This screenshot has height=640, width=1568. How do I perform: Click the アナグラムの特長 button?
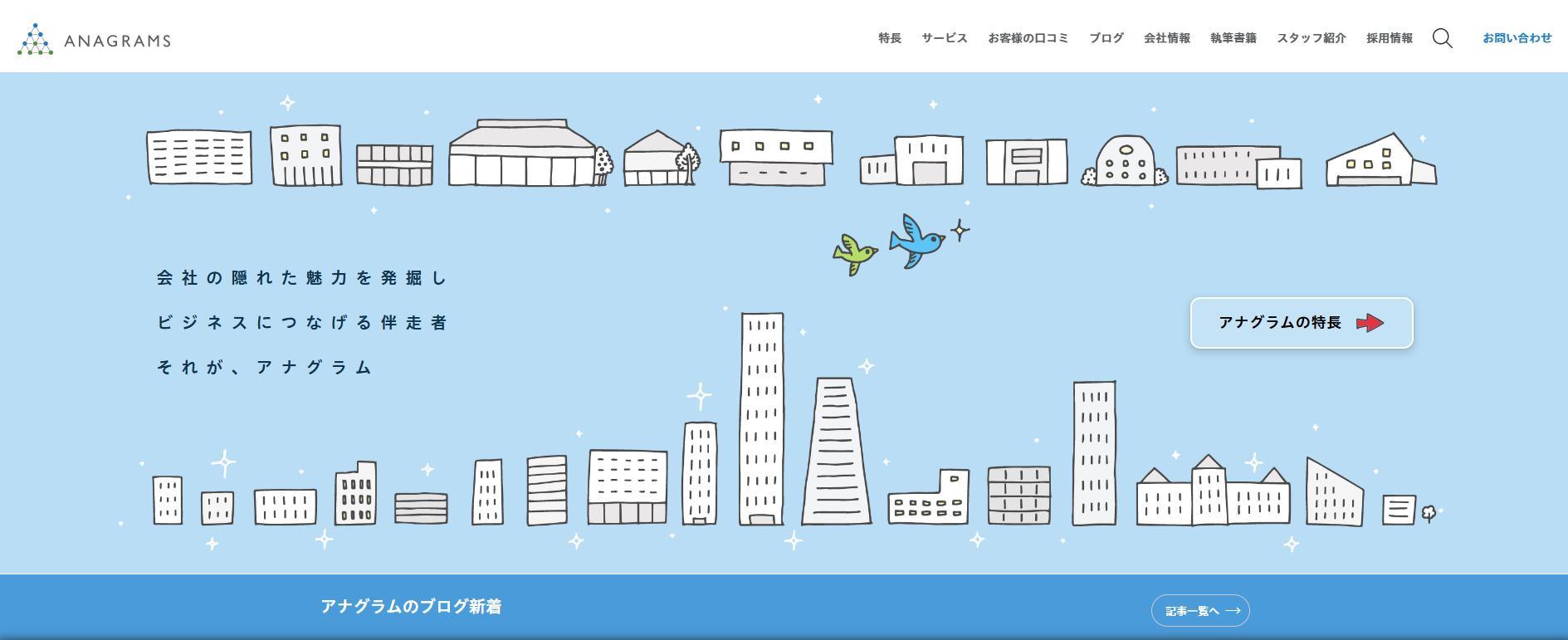[1302, 323]
